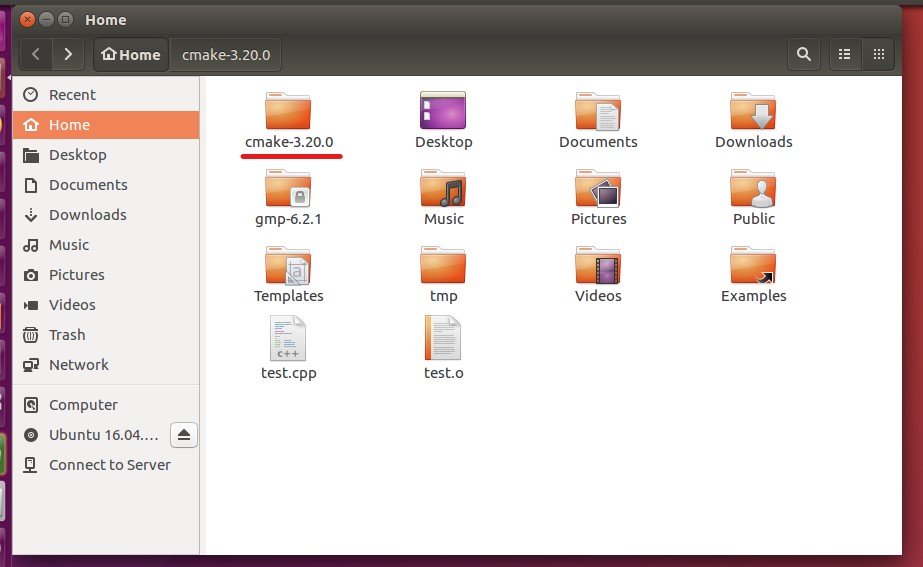Go back with the left arrow button
The image size is (923, 567).
pyautogui.click(x=36, y=54)
